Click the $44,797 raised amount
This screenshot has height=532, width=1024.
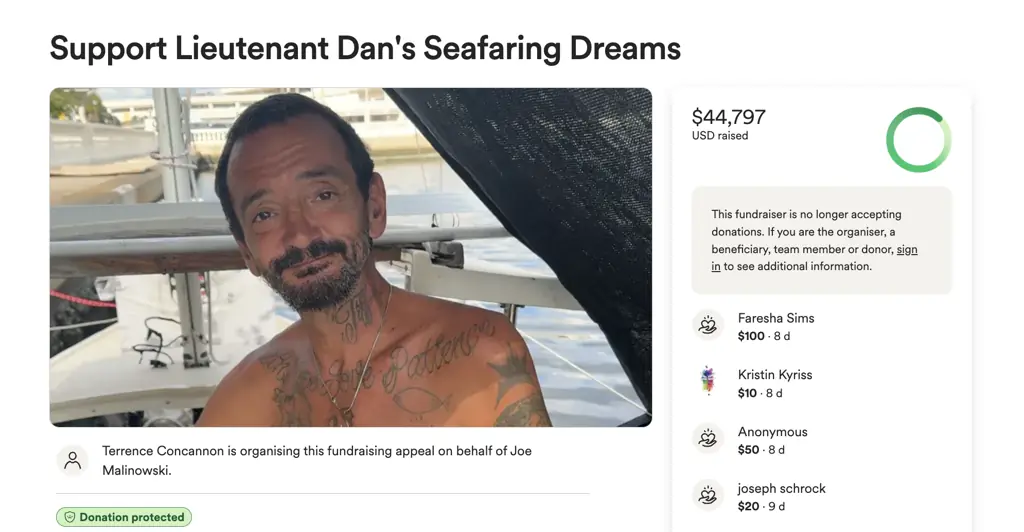[729, 117]
